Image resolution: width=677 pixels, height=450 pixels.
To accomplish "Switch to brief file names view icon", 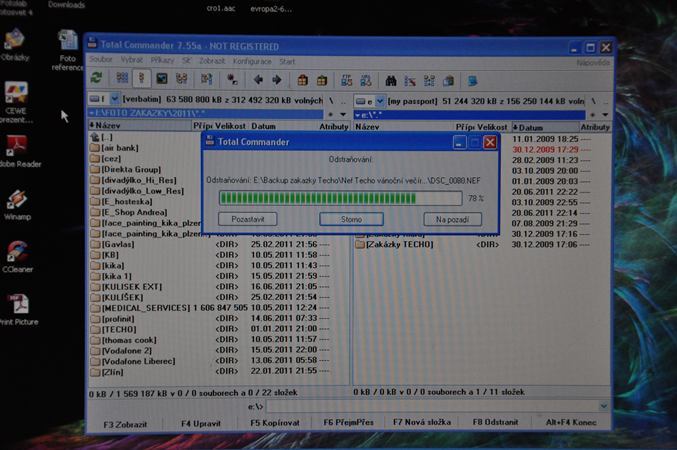I will (122, 78).
